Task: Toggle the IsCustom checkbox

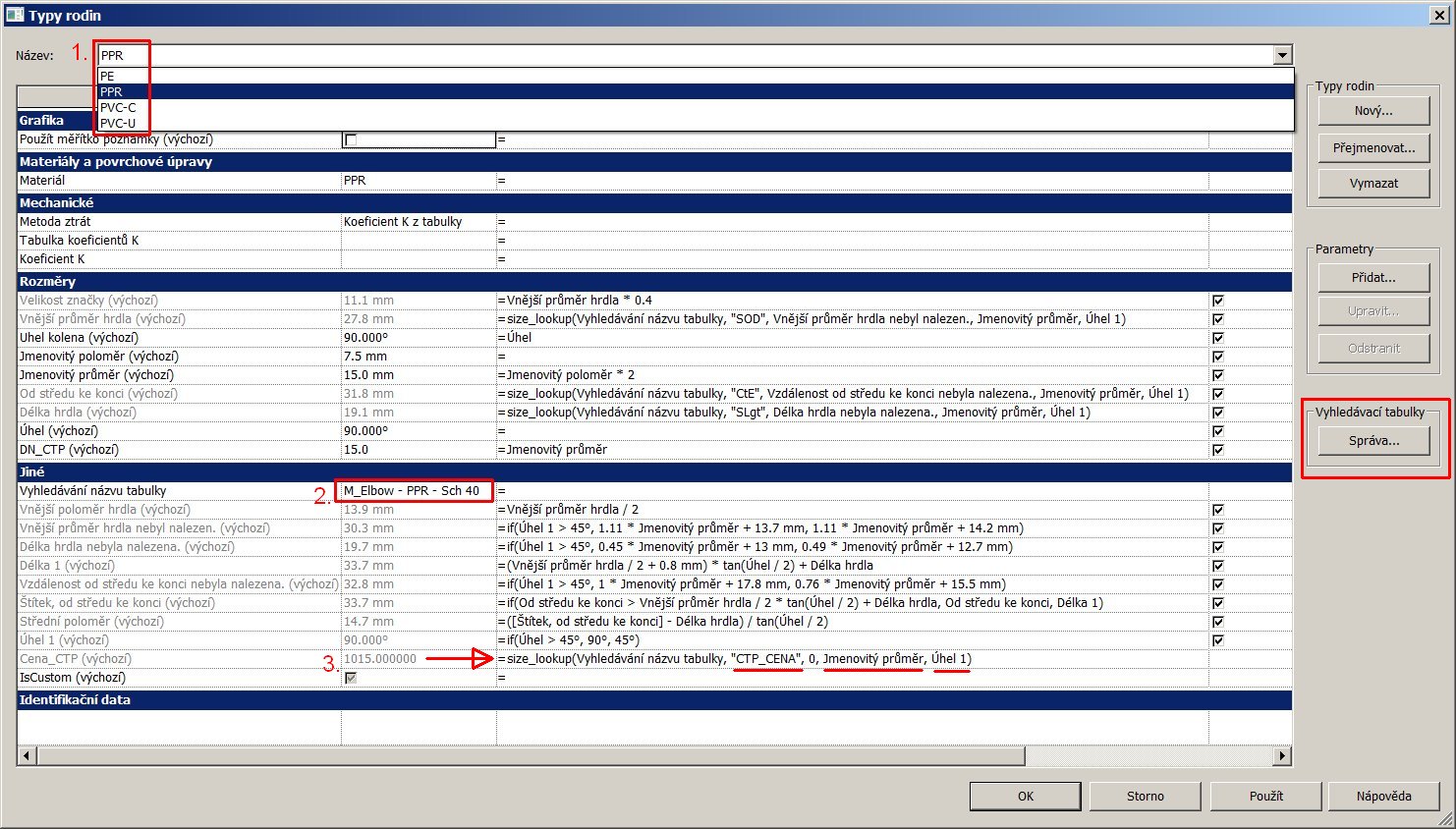Action: coord(351,678)
